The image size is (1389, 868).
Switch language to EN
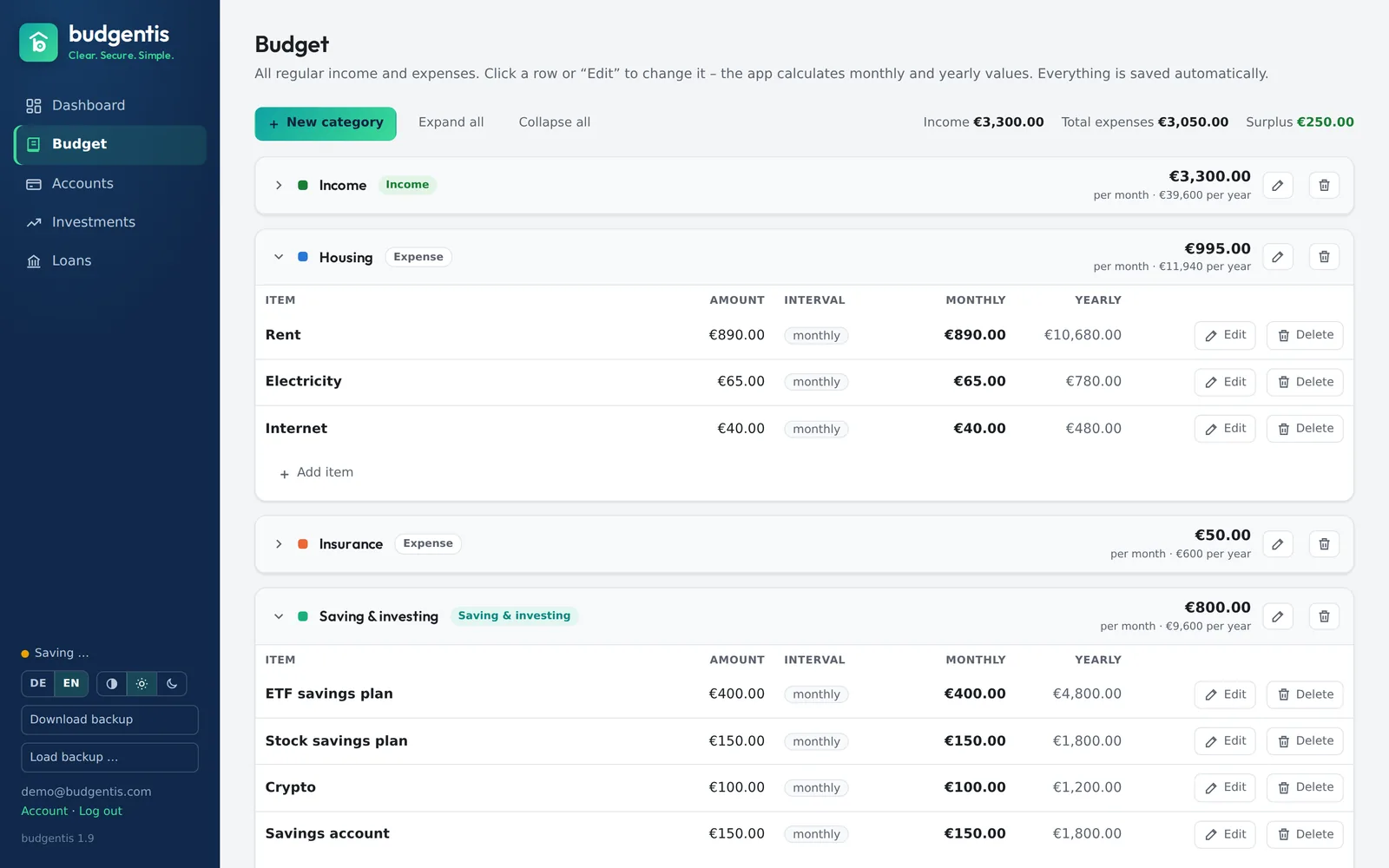71,684
